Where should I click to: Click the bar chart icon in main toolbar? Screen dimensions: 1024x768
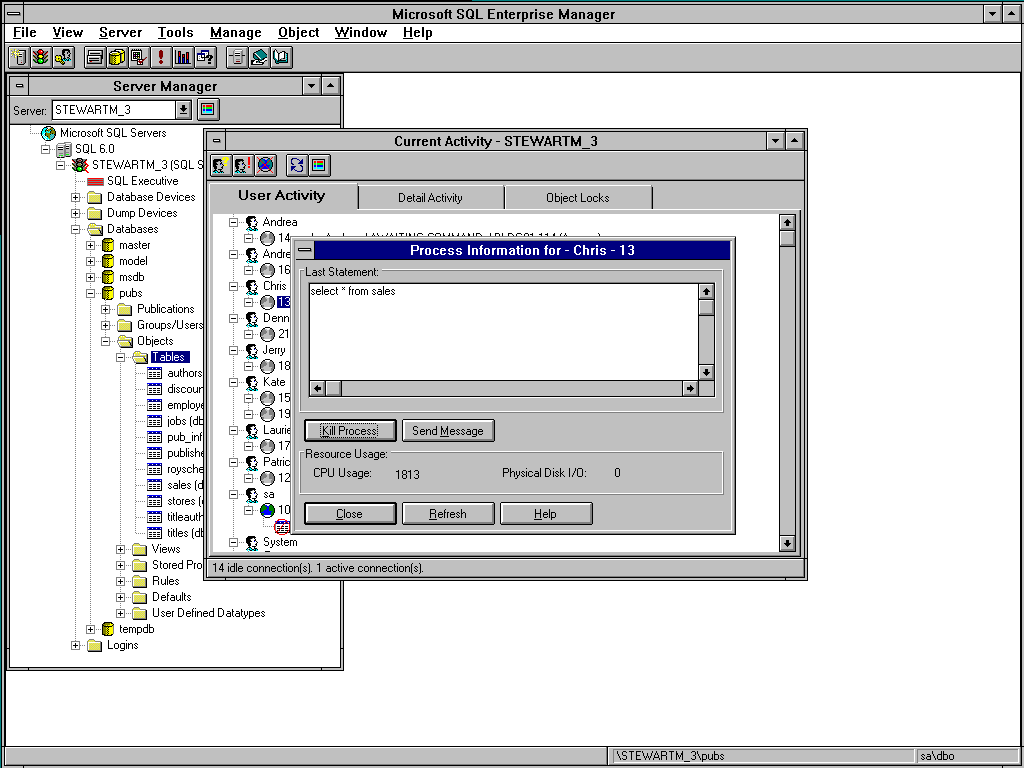183,57
